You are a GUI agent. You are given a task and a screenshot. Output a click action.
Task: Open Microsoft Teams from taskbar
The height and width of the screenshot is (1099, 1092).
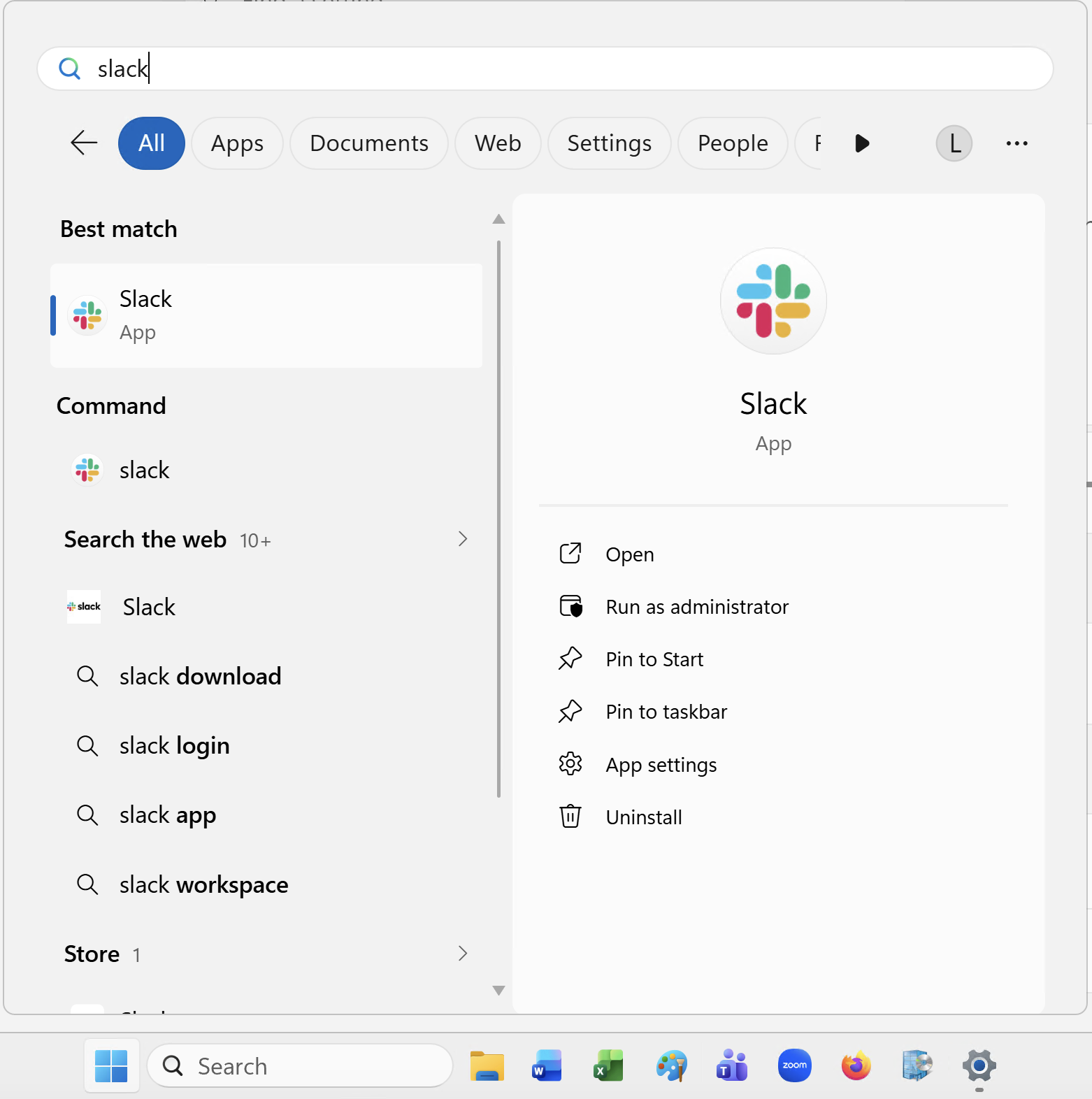tap(732, 1066)
